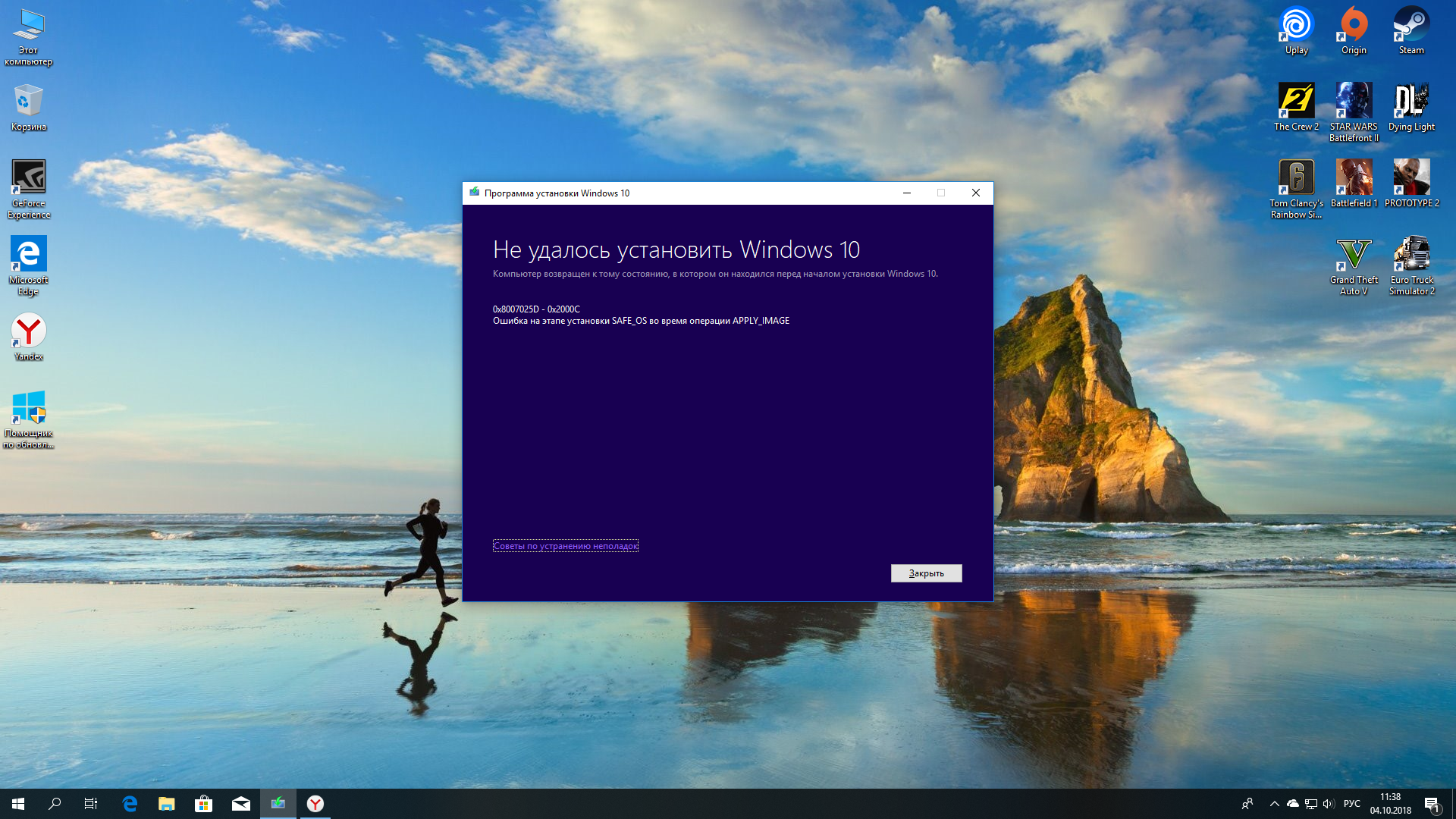Select The Crew 2 desktop shortcut
The image size is (1456, 819).
1296,107
